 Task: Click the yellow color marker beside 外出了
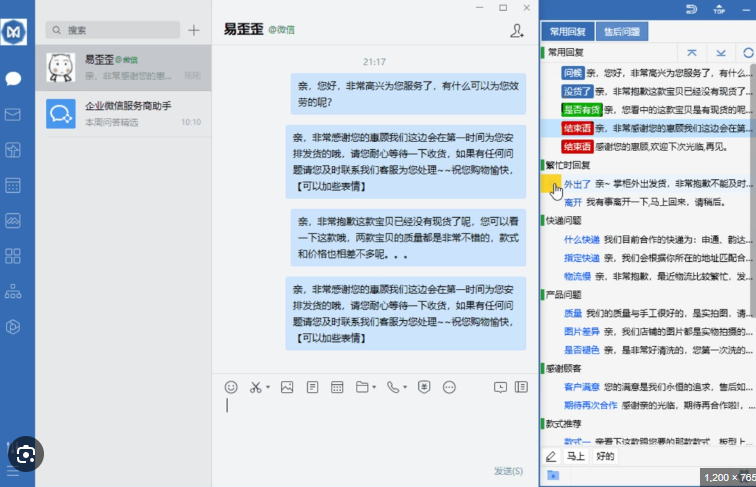tap(550, 184)
